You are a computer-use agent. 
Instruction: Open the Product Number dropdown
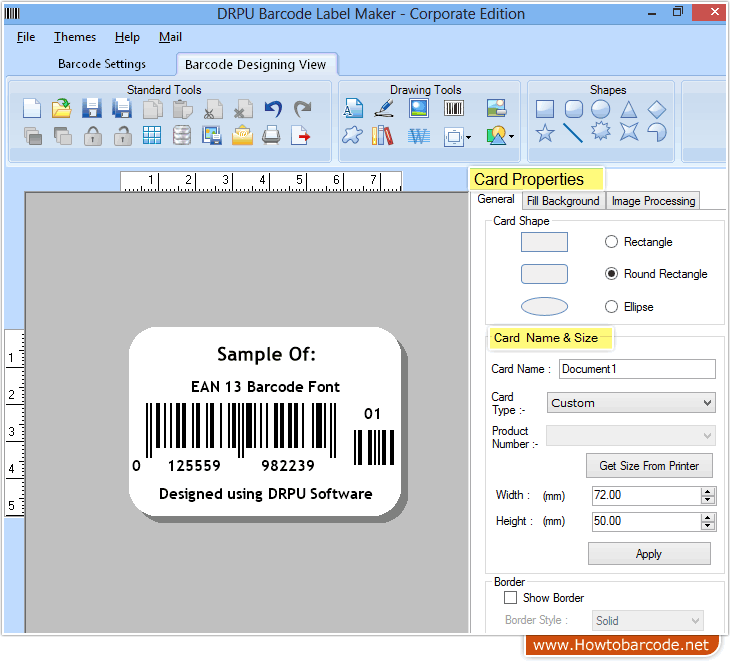click(x=631, y=436)
